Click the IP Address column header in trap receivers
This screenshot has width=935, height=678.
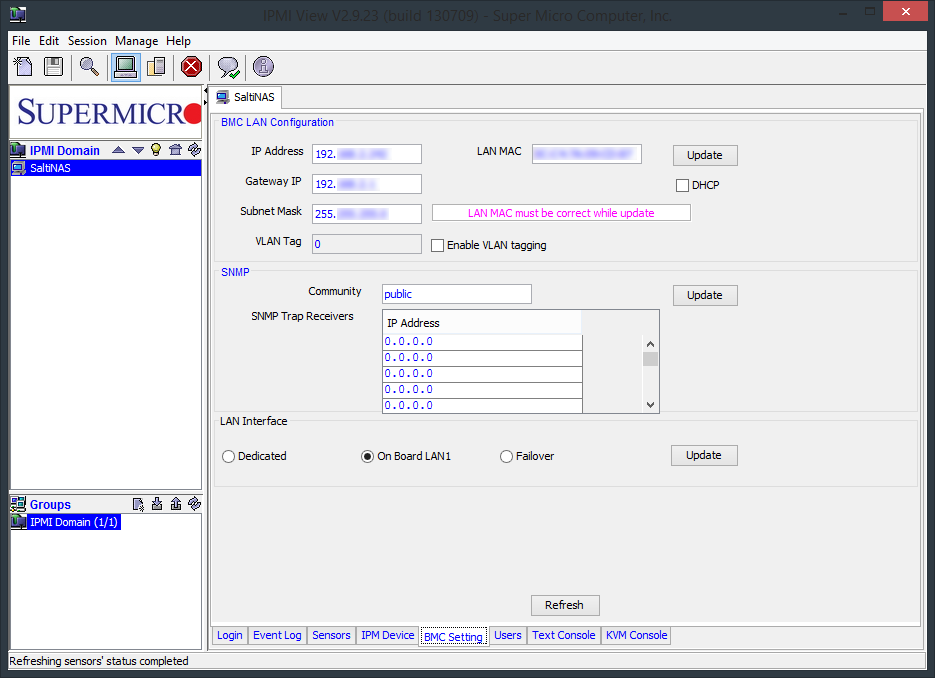tap(482, 323)
